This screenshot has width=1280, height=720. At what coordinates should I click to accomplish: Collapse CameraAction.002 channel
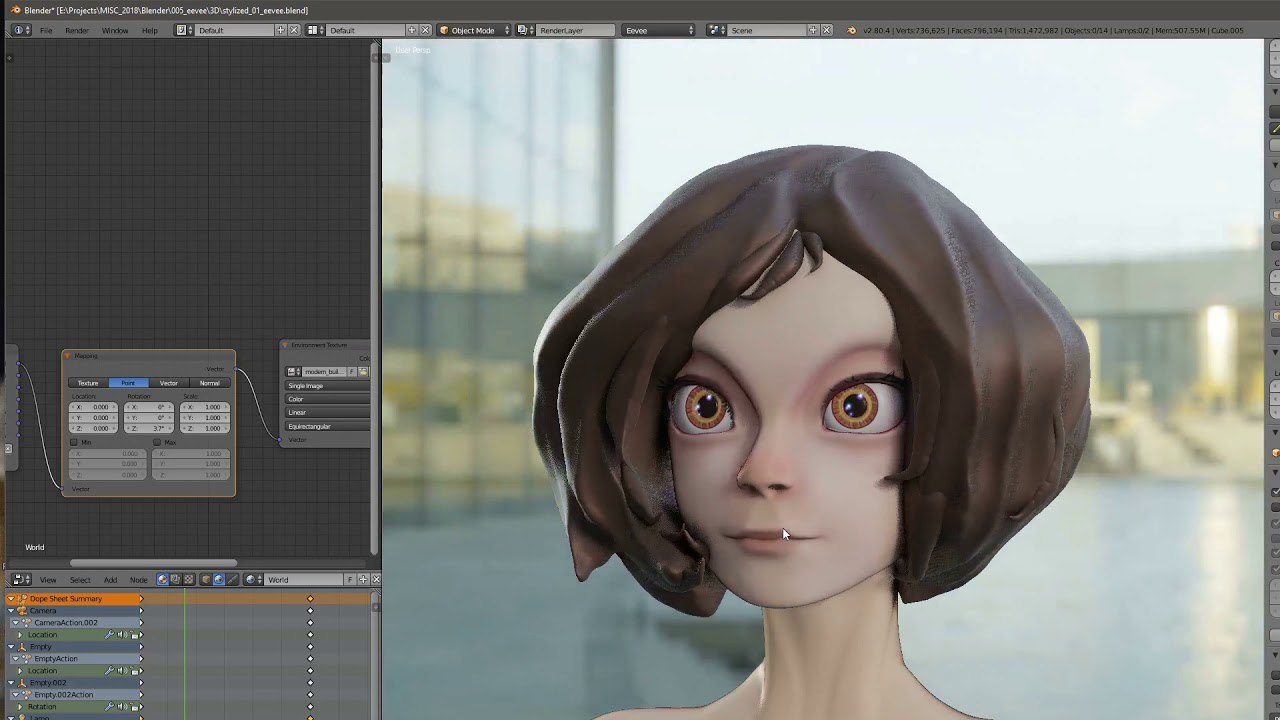pos(15,623)
